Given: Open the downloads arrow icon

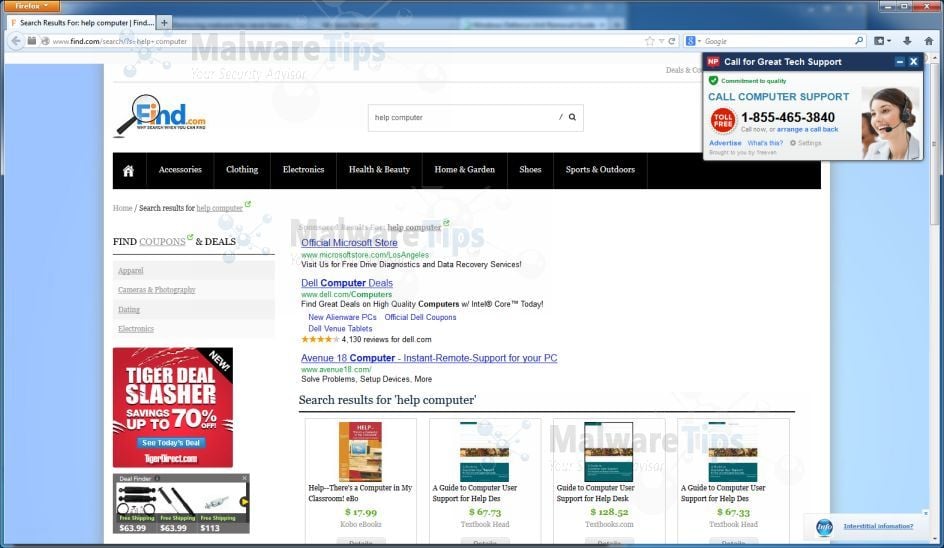Looking at the screenshot, I should [907, 41].
